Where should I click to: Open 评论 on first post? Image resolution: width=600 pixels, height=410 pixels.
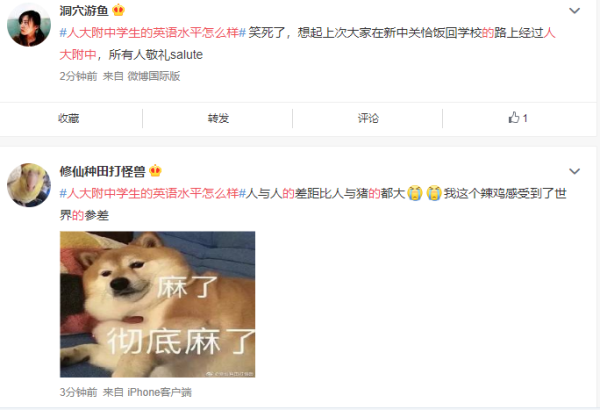(368, 118)
